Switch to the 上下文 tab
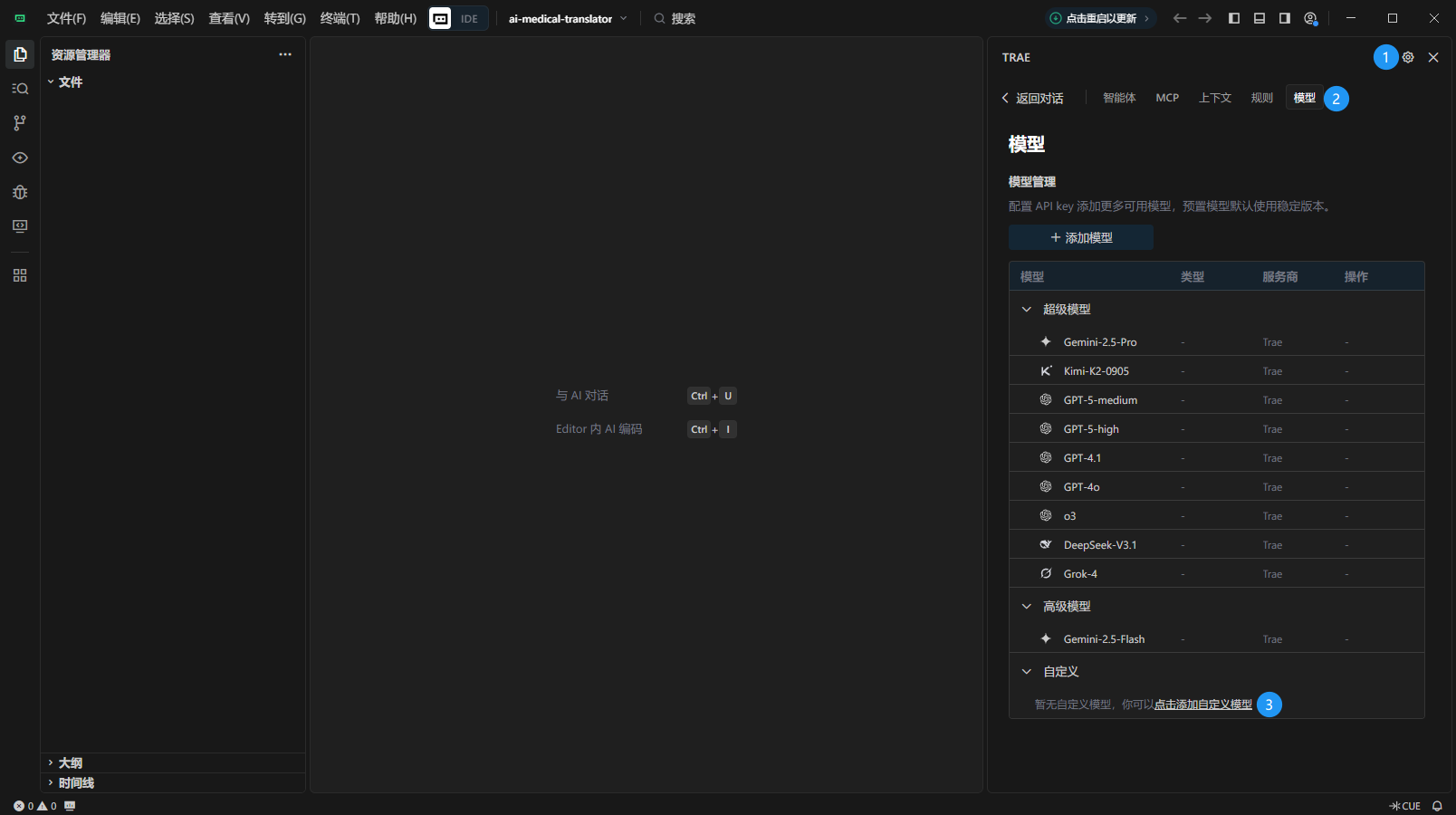The width and height of the screenshot is (1456, 815). point(1215,98)
